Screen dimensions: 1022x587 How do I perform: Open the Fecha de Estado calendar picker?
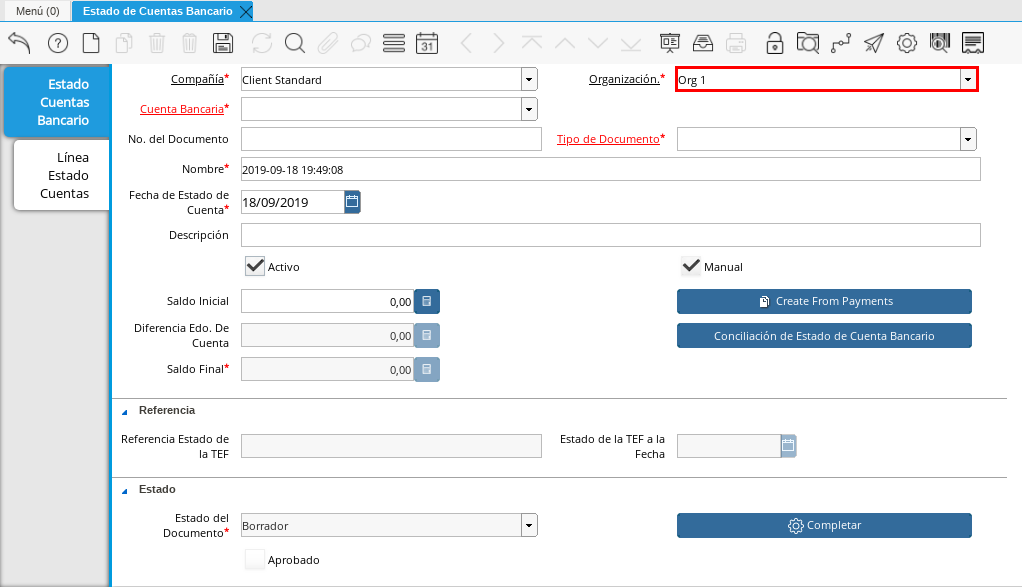(x=352, y=202)
